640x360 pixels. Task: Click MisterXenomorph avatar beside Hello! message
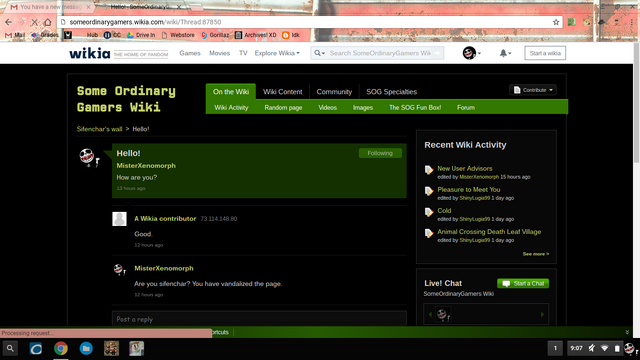click(x=89, y=157)
